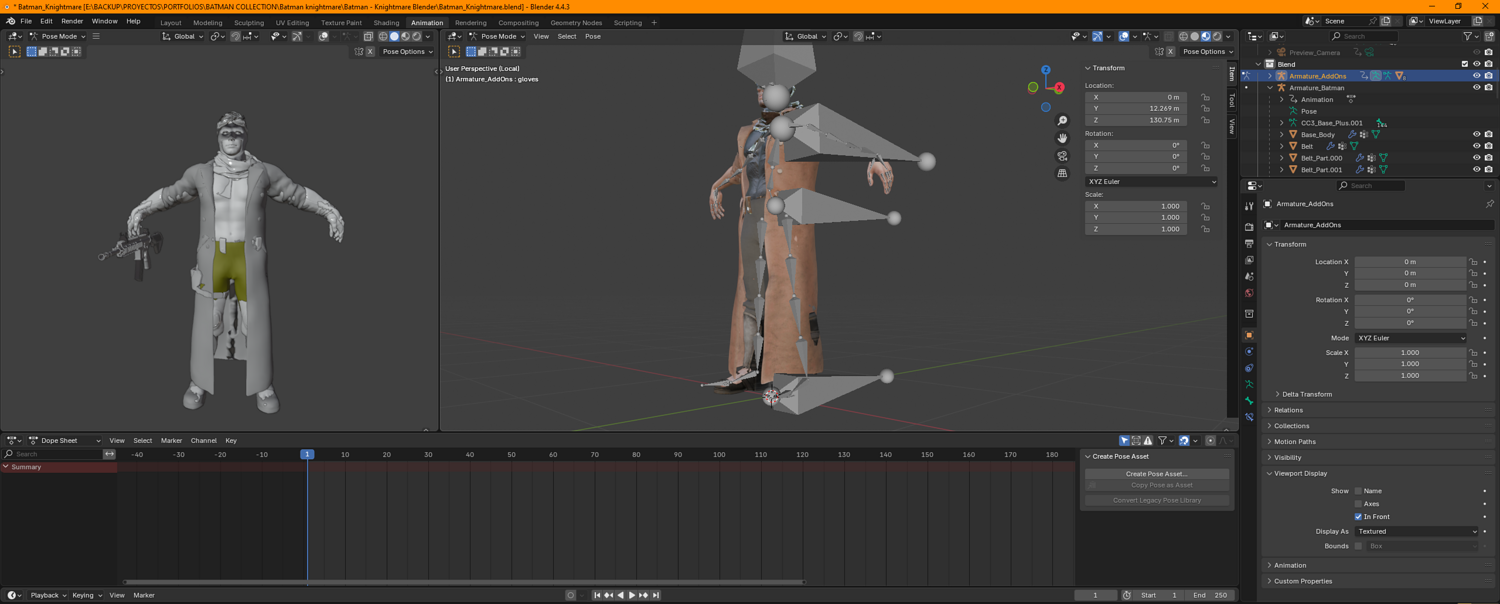Hide Base_Body with its eye icon
This screenshot has width=1500, height=604.
point(1476,134)
